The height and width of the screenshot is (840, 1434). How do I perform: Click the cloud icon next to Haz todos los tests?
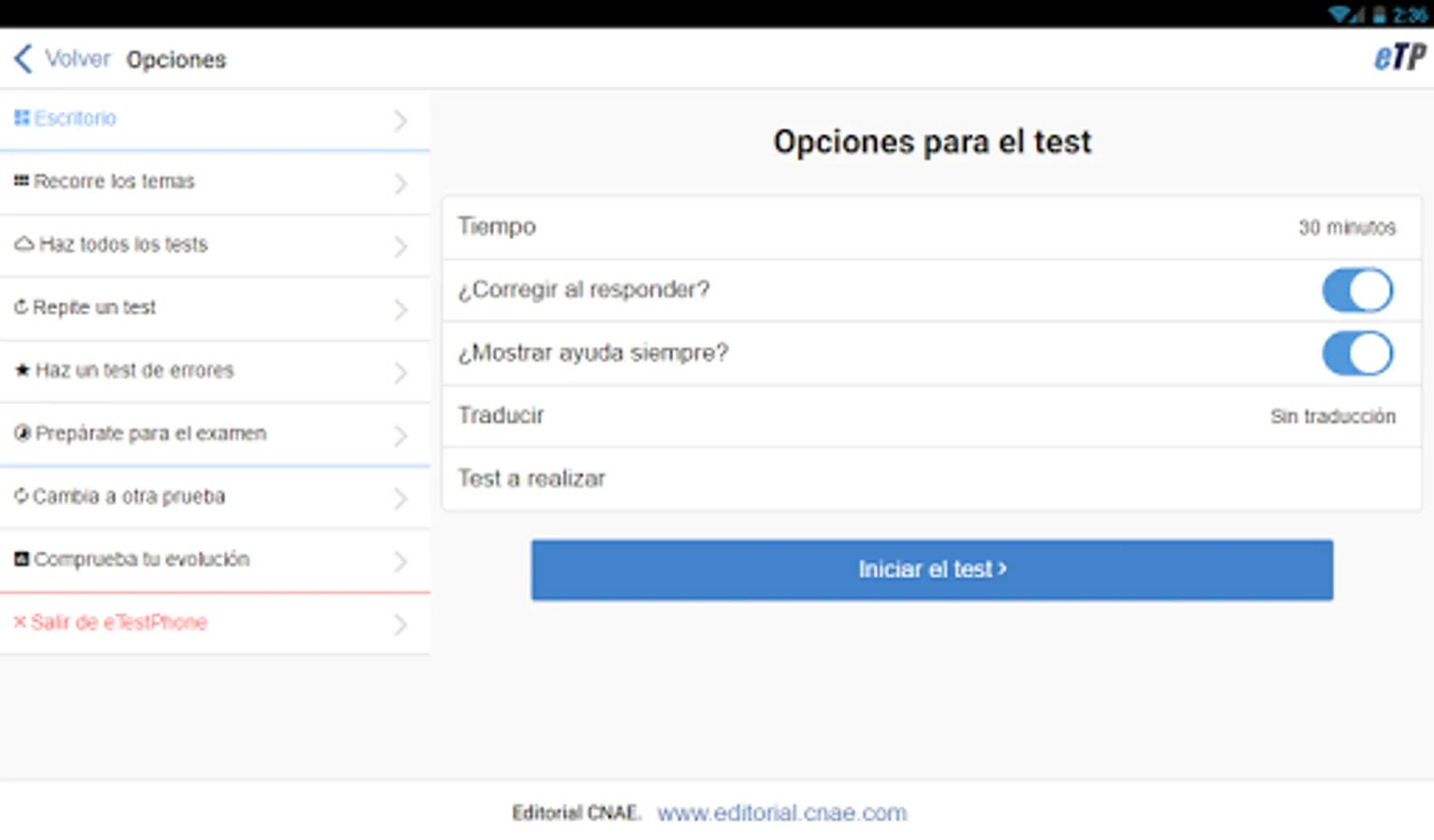(22, 243)
